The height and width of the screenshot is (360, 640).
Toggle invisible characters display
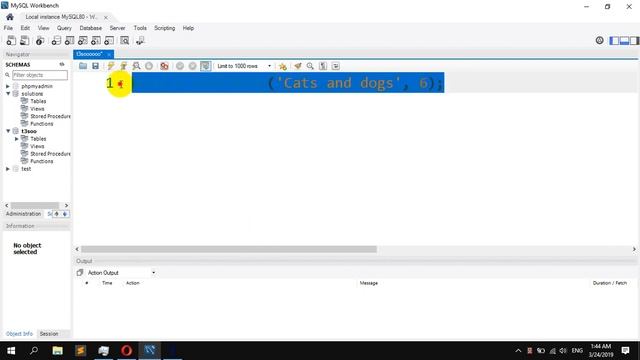click(323, 66)
